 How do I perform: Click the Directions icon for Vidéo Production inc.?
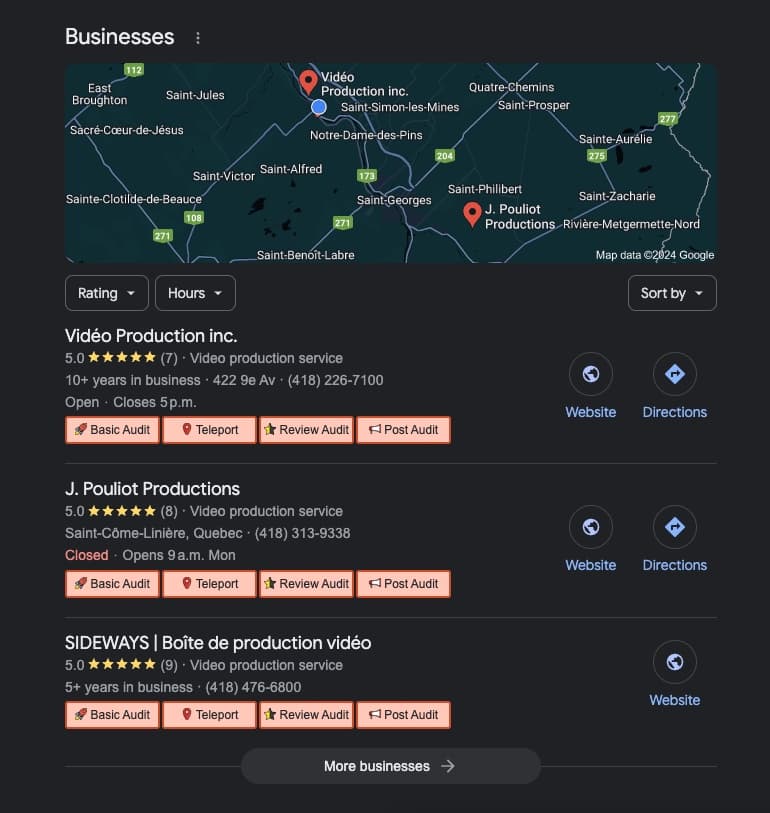[x=675, y=374]
